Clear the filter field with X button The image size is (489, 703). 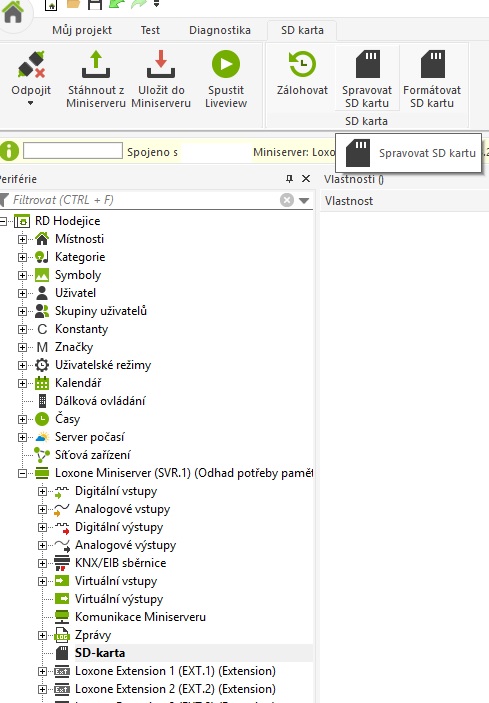click(287, 200)
